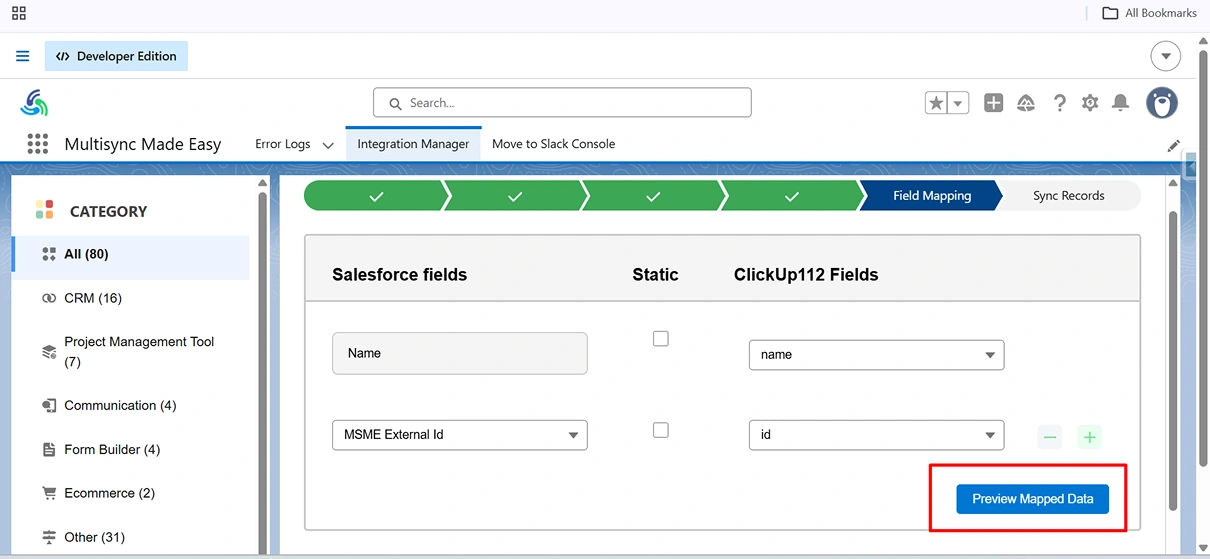Click the Developer Edition badge
1210x559 pixels.
[116, 56]
